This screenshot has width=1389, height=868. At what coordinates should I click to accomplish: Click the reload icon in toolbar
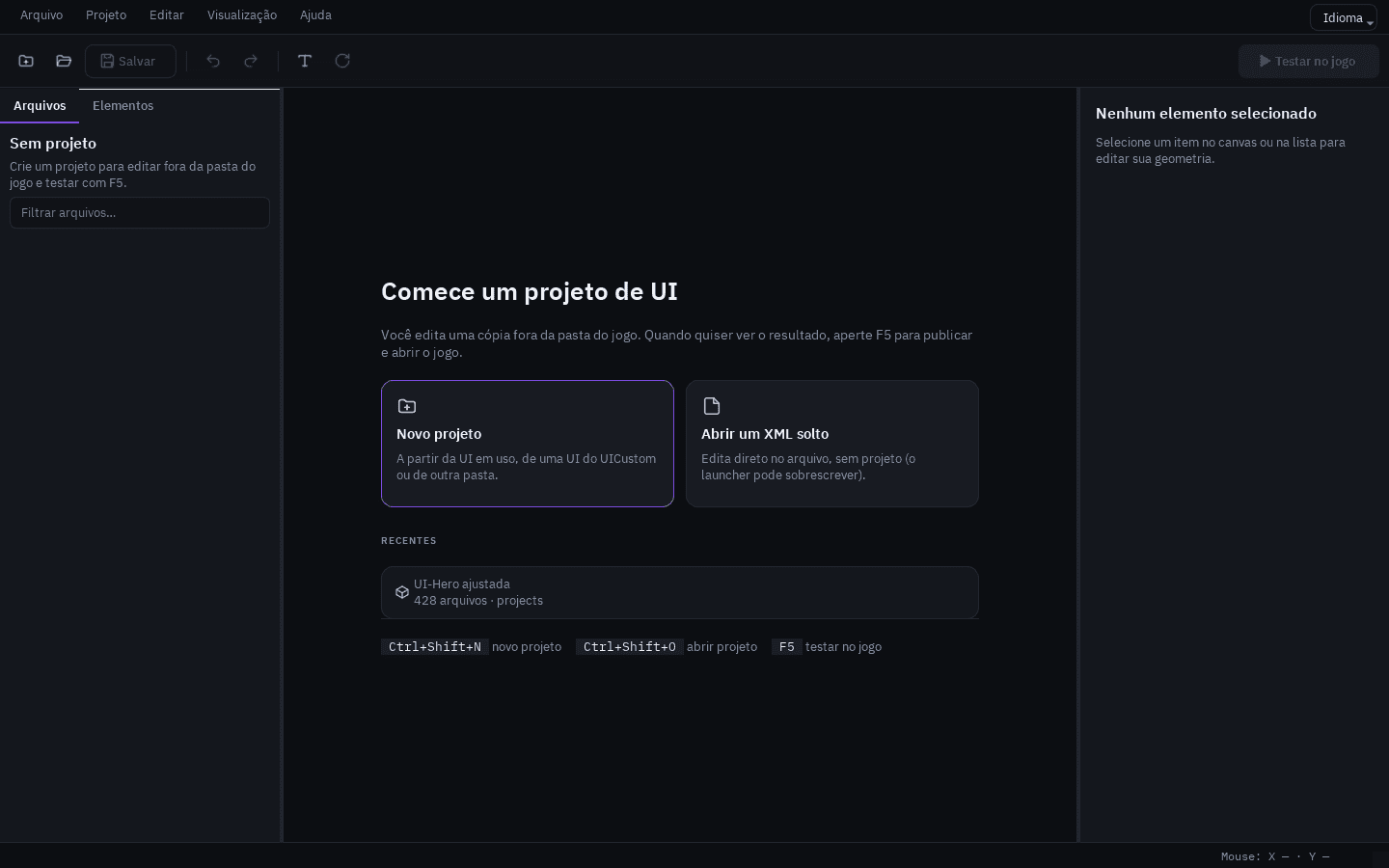tap(342, 61)
